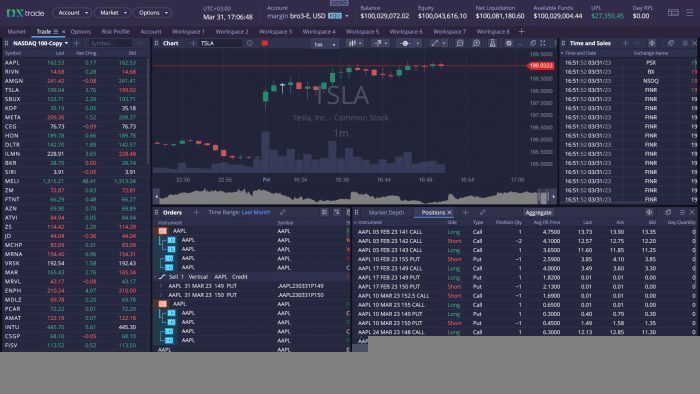Click the Net Chng watchlist column header
Screen dimensions: 700x394
click(86, 53)
